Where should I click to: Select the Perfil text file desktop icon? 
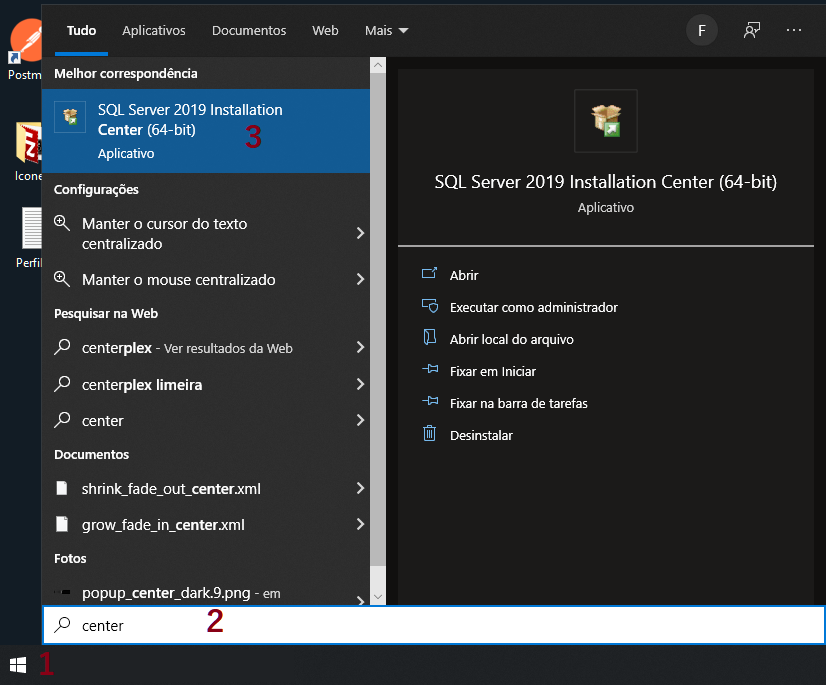pos(31,228)
